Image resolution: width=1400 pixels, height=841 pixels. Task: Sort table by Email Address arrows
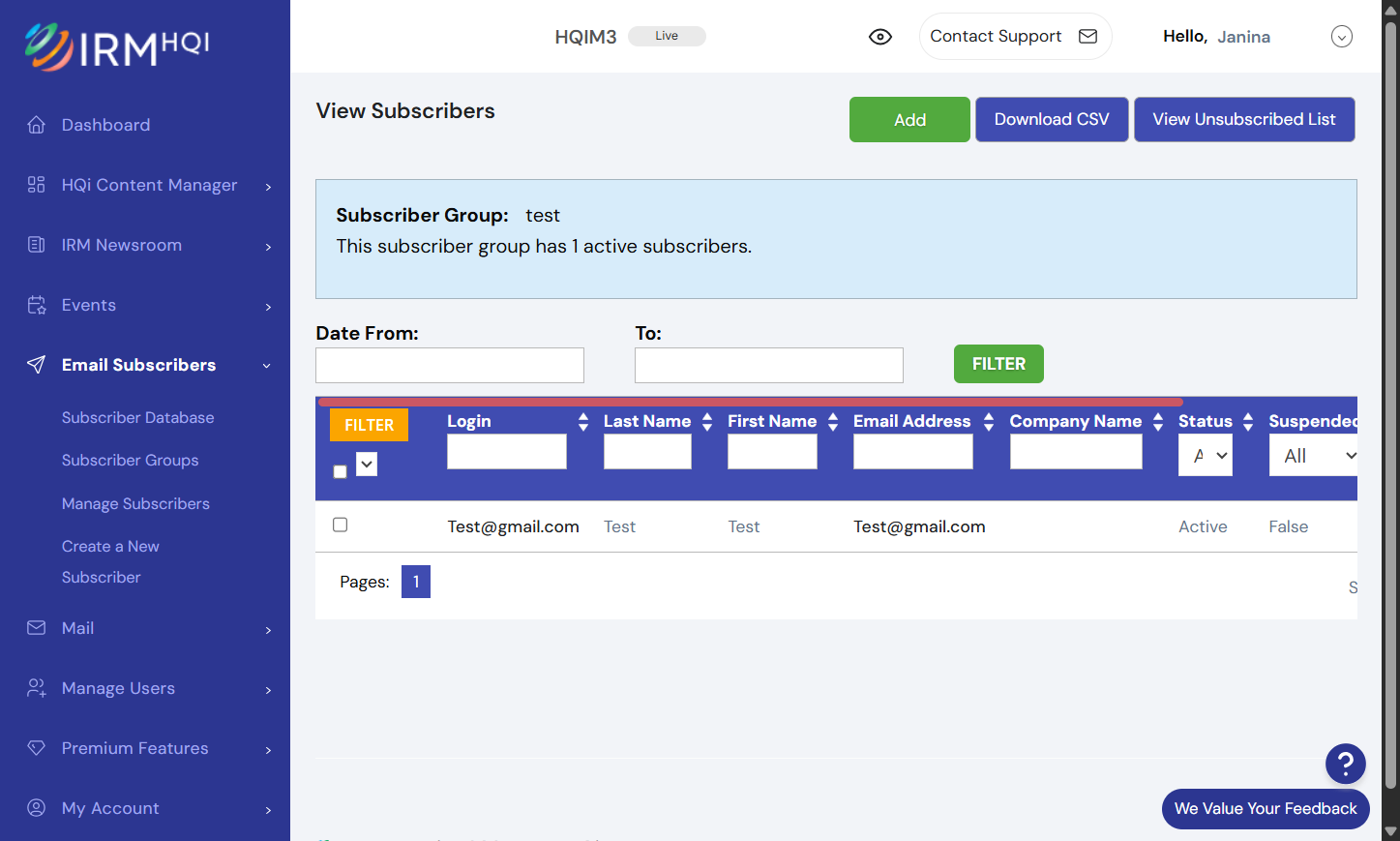point(989,422)
